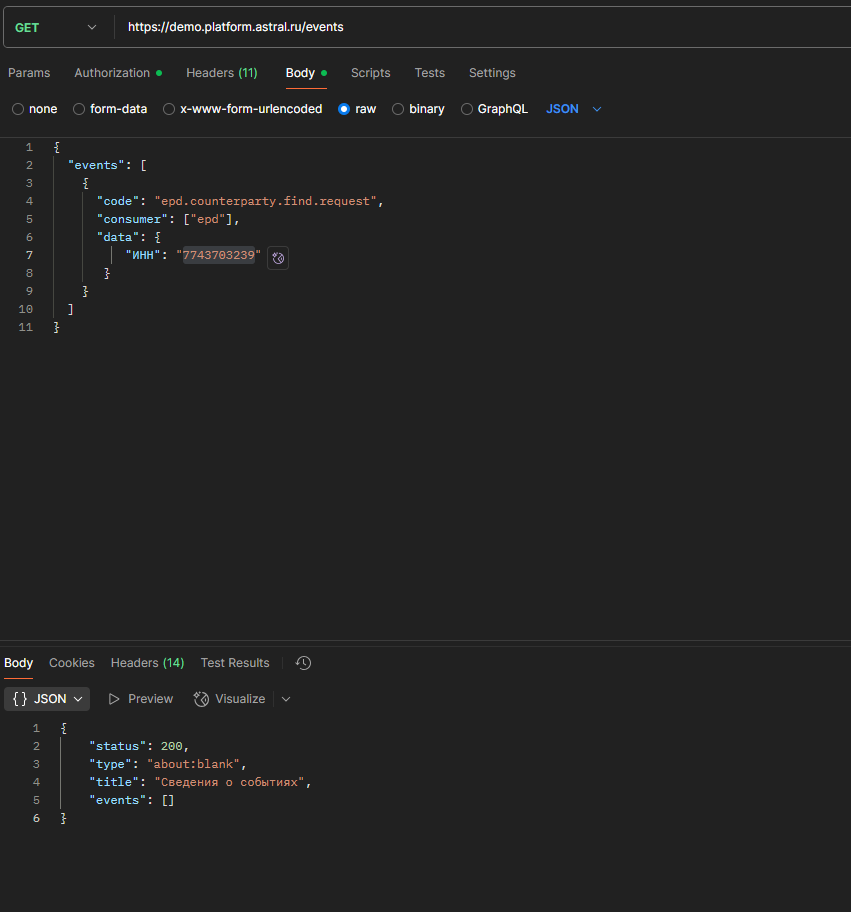Choose the GraphQL body type

pos(467,109)
